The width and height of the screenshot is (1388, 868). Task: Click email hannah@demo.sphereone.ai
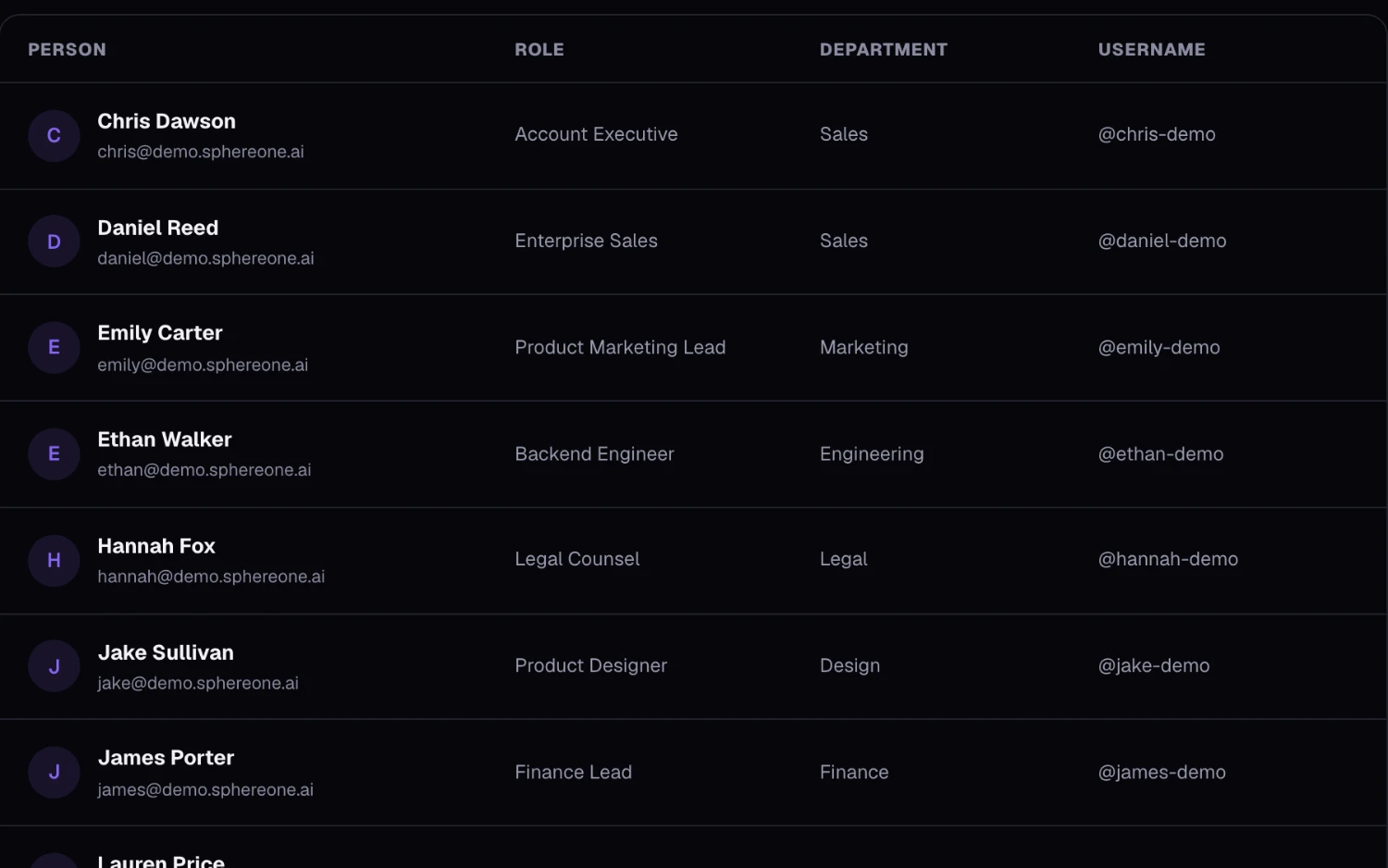[211, 577]
